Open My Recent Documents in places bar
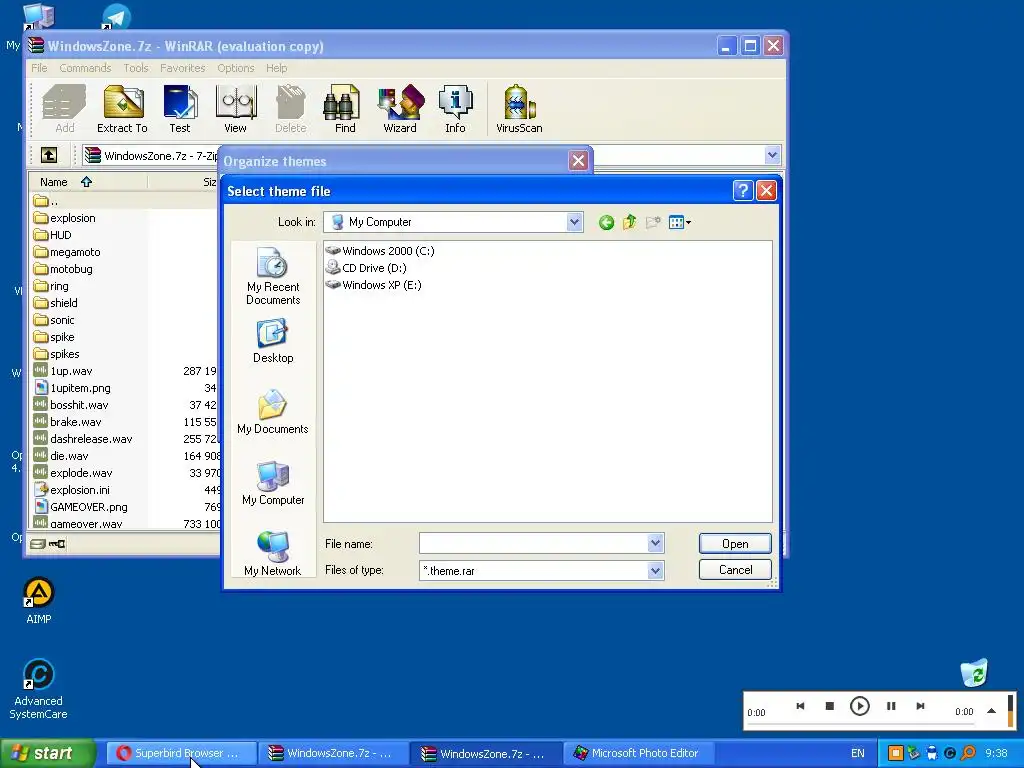Image resolution: width=1024 pixels, height=768 pixels. coord(273,276)
